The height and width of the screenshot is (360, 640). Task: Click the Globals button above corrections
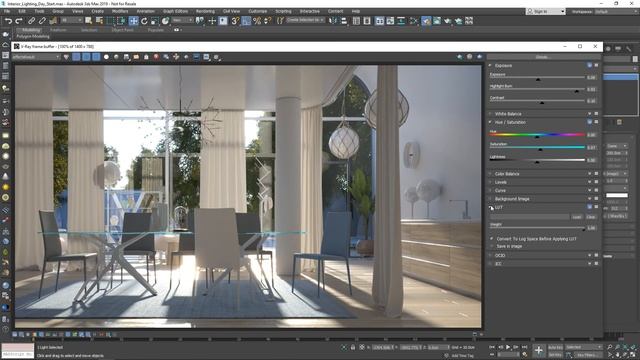coord(542,57)
